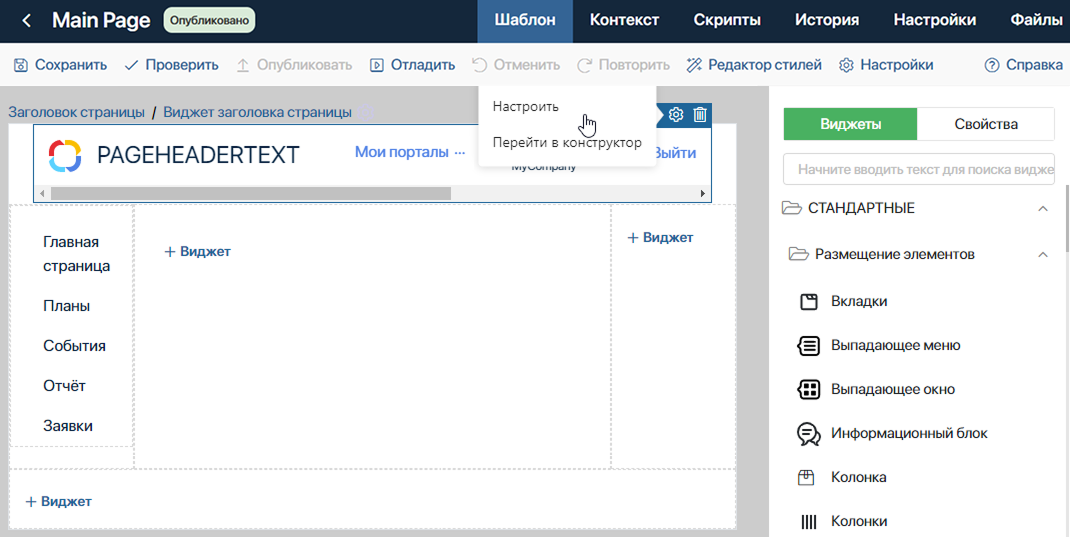Select the Выпадающее меню label
Viewport: 1070px width, 537px height.
pos(895,345)
